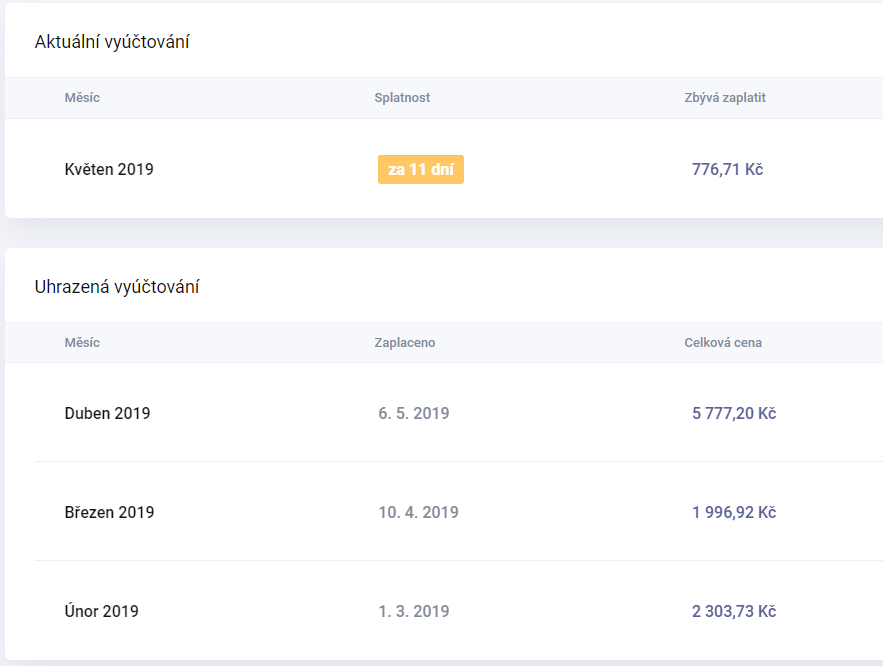Viewport: 883px width, 666px height.
Task: Click the 'Uhrazená vyúčtování' section heading
Action: pos(117,287)
